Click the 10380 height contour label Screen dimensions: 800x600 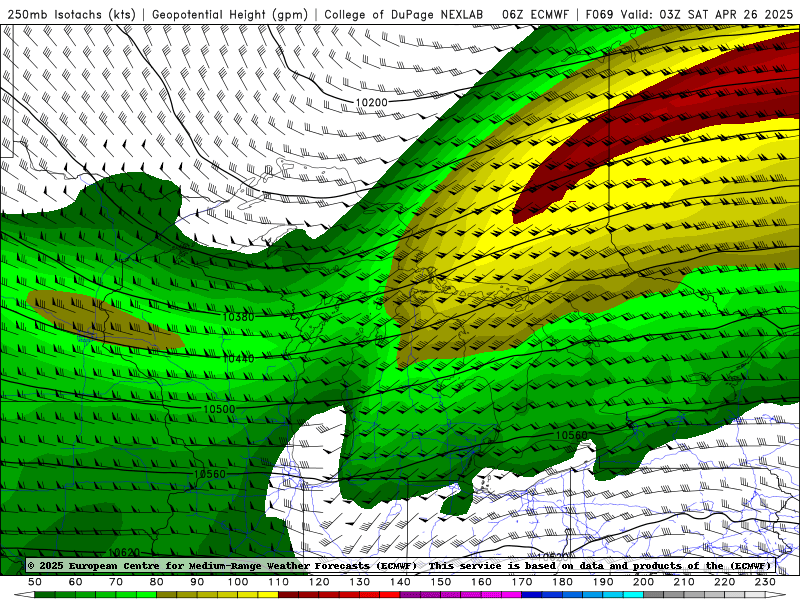[x=238, y=317]
